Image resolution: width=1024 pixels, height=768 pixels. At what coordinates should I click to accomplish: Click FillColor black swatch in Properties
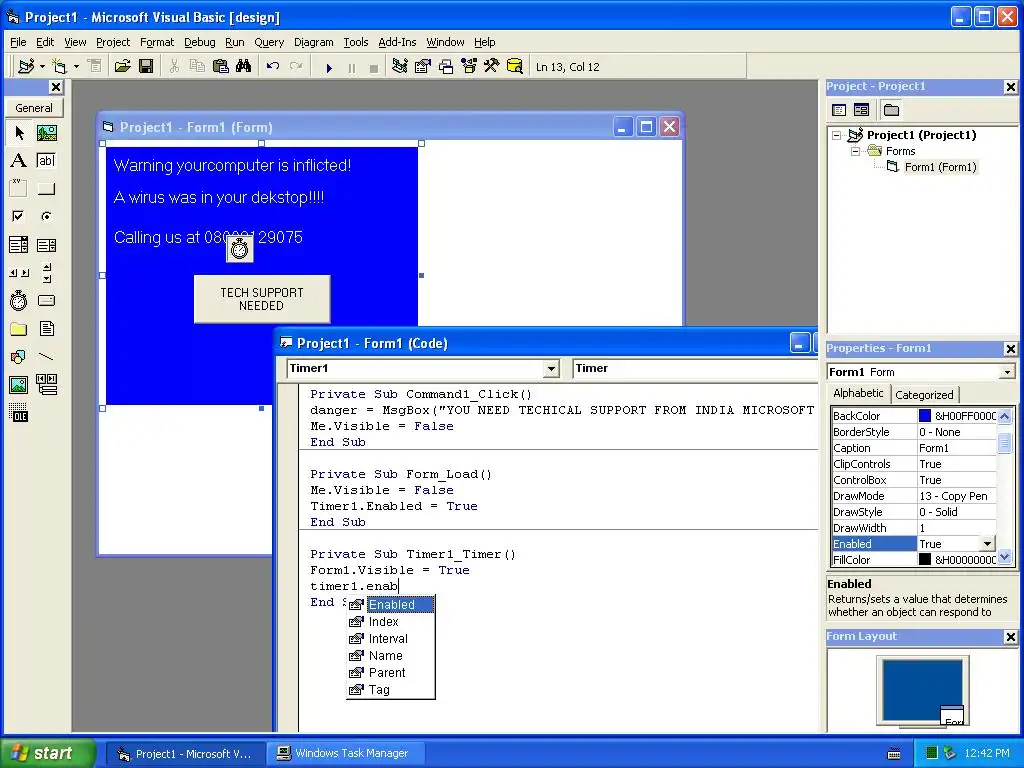click(x=925, y=560)
